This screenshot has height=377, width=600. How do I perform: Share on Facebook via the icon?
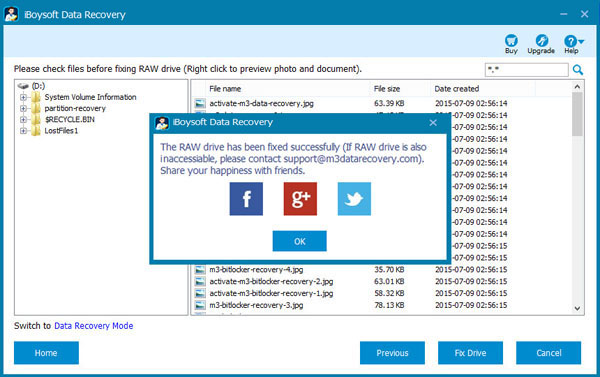click(x=246, y=199)
